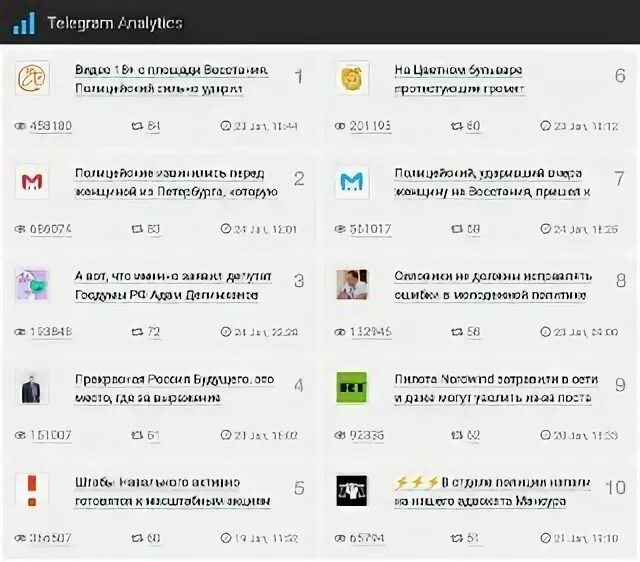Click the Telegram Analytics header title

(x=115, y=23)
